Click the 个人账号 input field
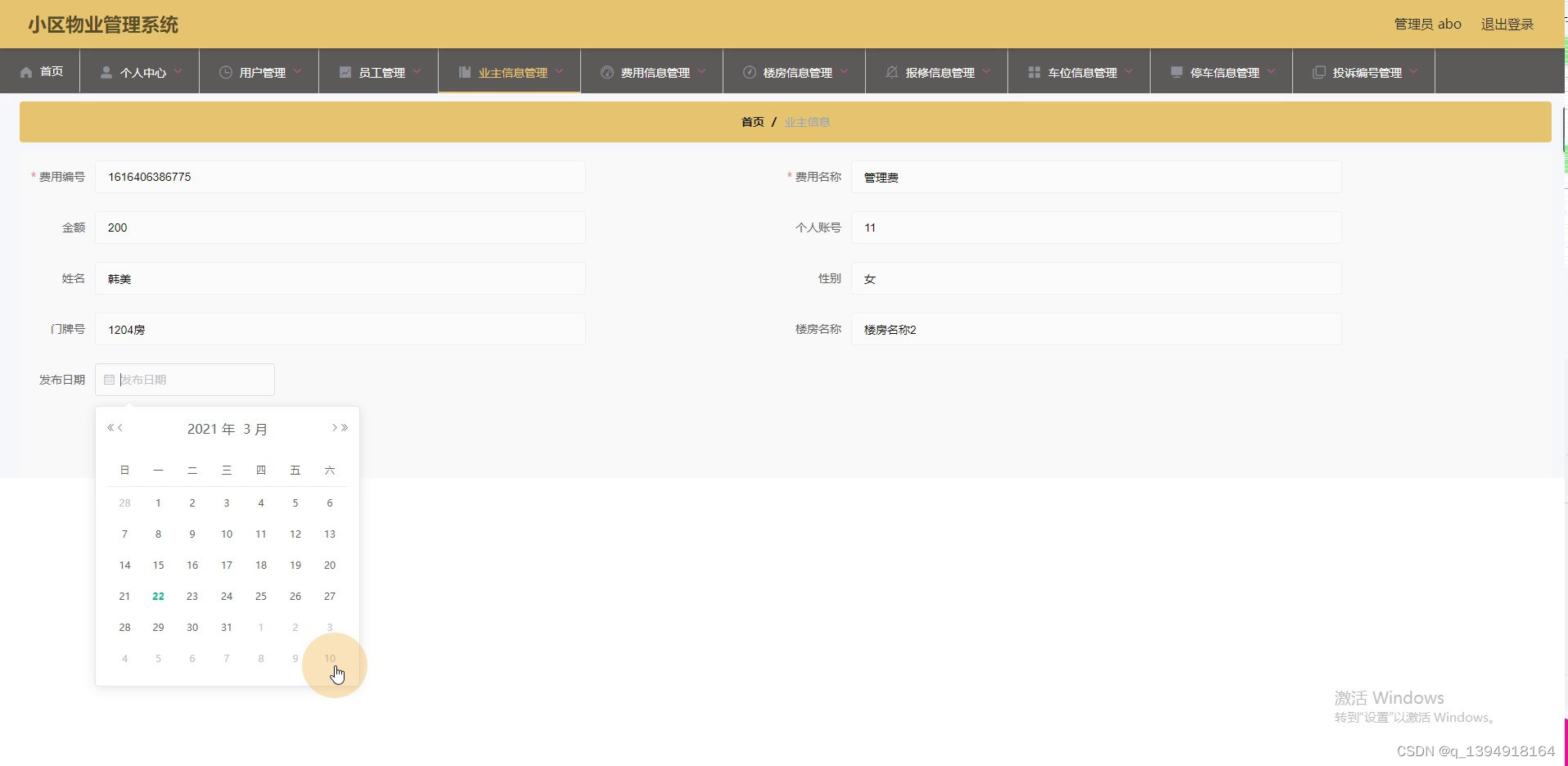The height and width of the screenshot is (766, 1568). tap(1097, 228)
